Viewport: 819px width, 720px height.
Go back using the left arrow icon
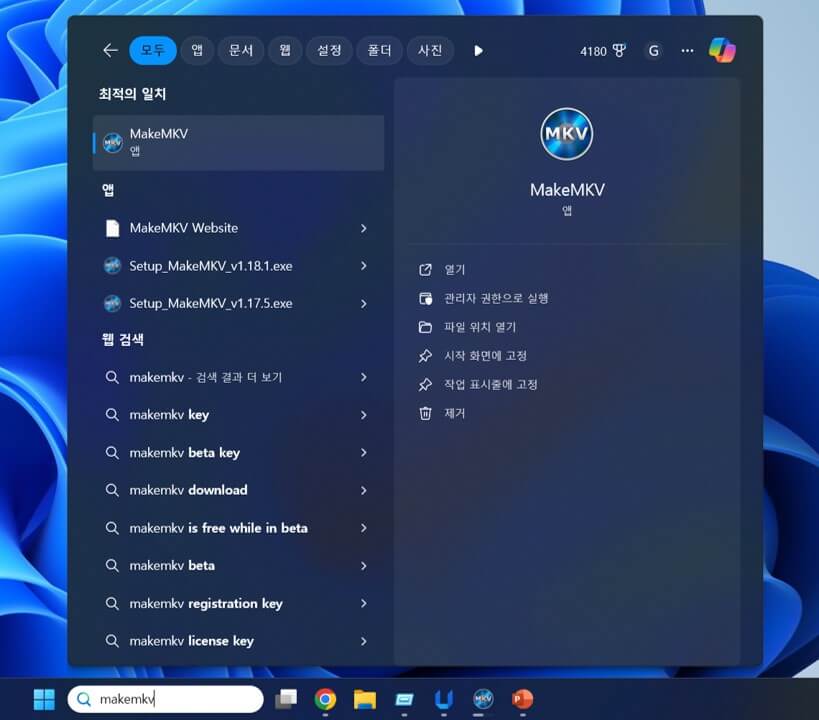tap(110, 51)
